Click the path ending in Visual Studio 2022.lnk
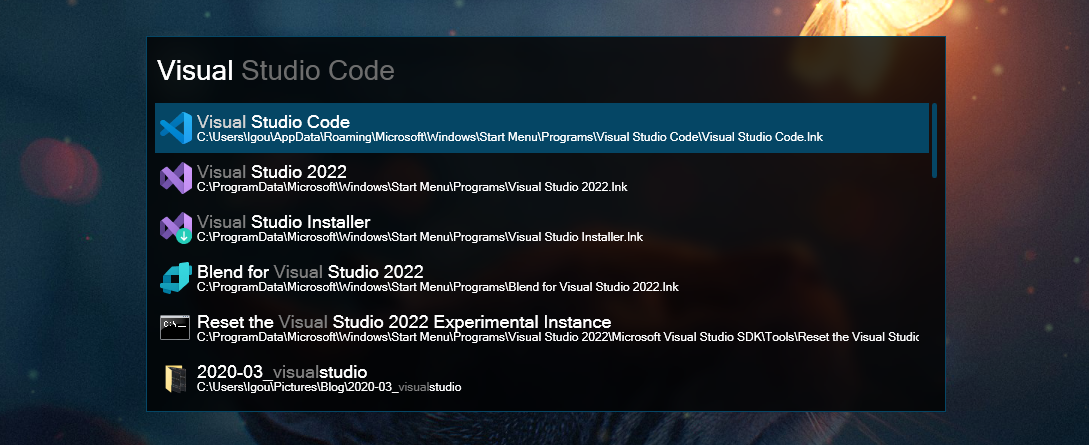1089x445 pixels. [x=413, y=187]
